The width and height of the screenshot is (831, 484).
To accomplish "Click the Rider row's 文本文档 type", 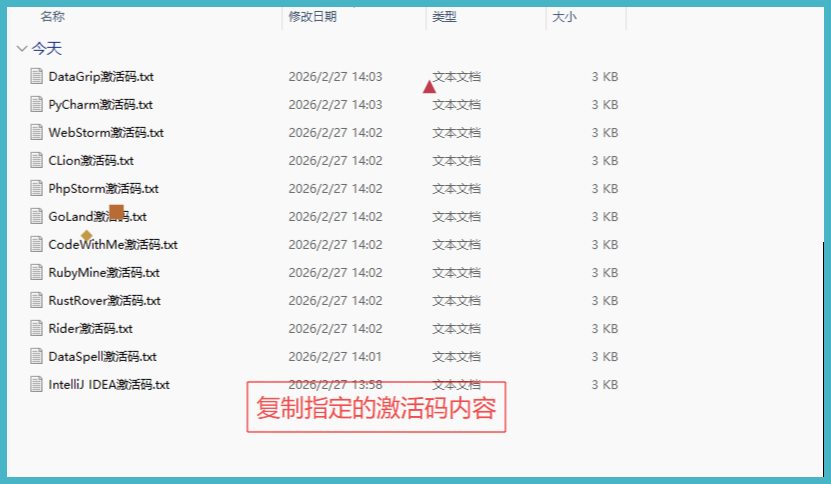I will point(456,329).
